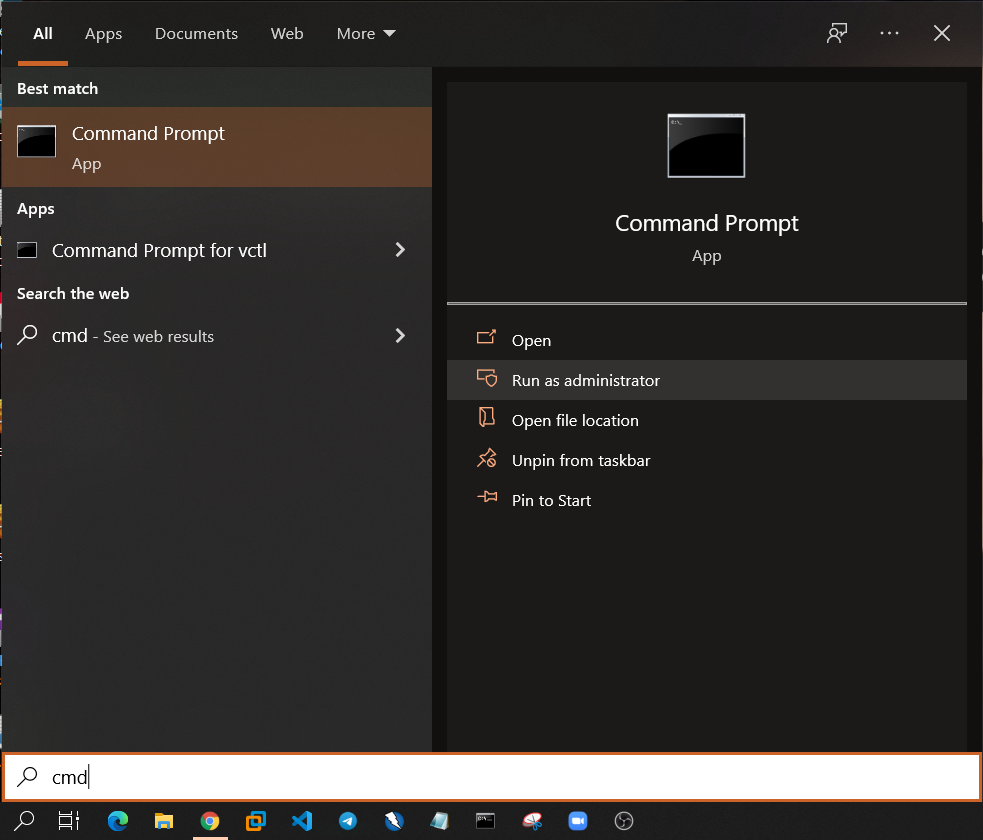Viewport: 983px width, 840px height.
Task: Click the Command Prompt preview thumbnail
Action: pyautogui.click(x=706, y=146)
